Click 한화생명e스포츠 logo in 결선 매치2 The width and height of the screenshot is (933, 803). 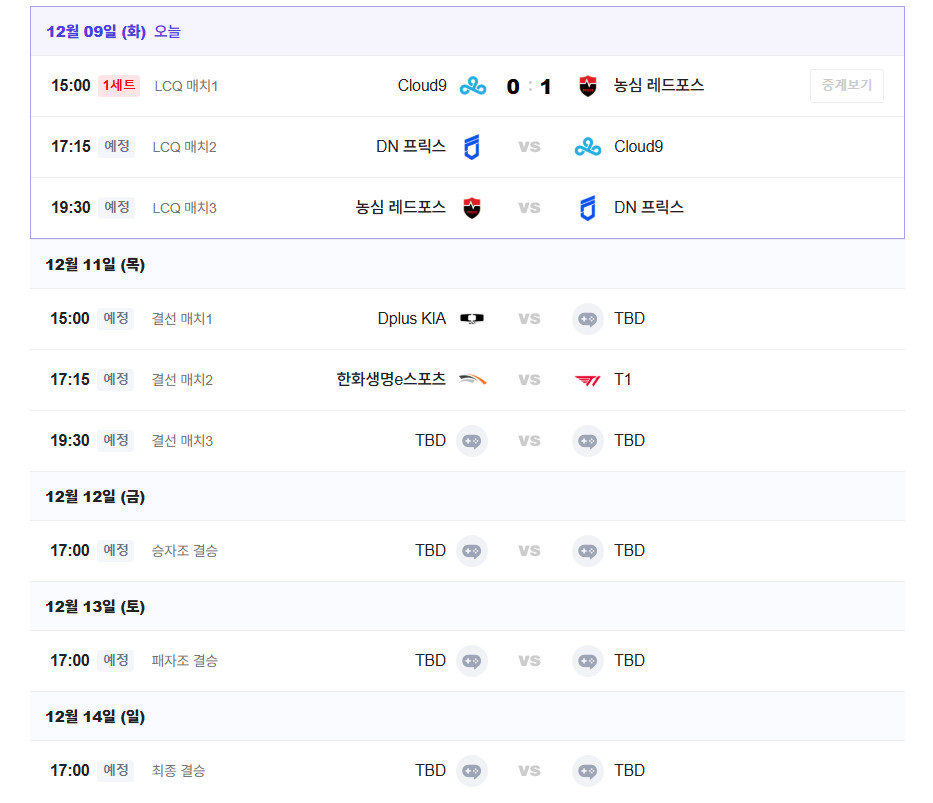pos(472,379)
